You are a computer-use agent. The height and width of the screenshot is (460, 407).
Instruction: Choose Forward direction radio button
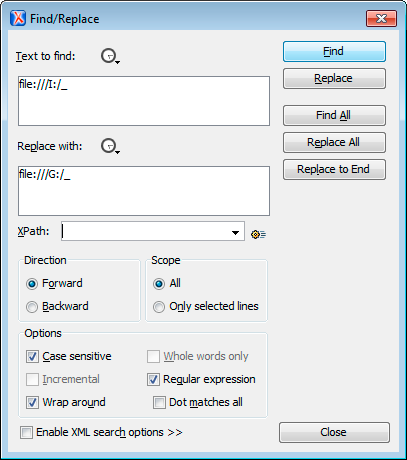click(x=32, y=284)
